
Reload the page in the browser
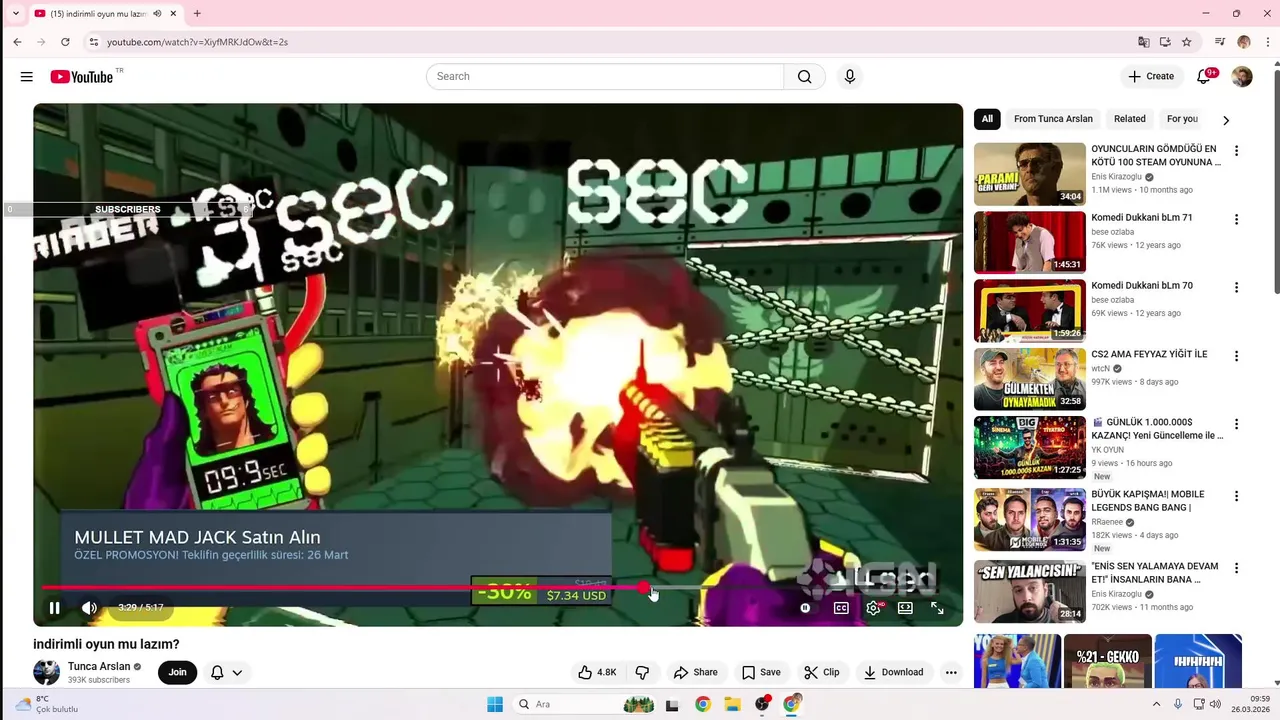coord(65,42)
